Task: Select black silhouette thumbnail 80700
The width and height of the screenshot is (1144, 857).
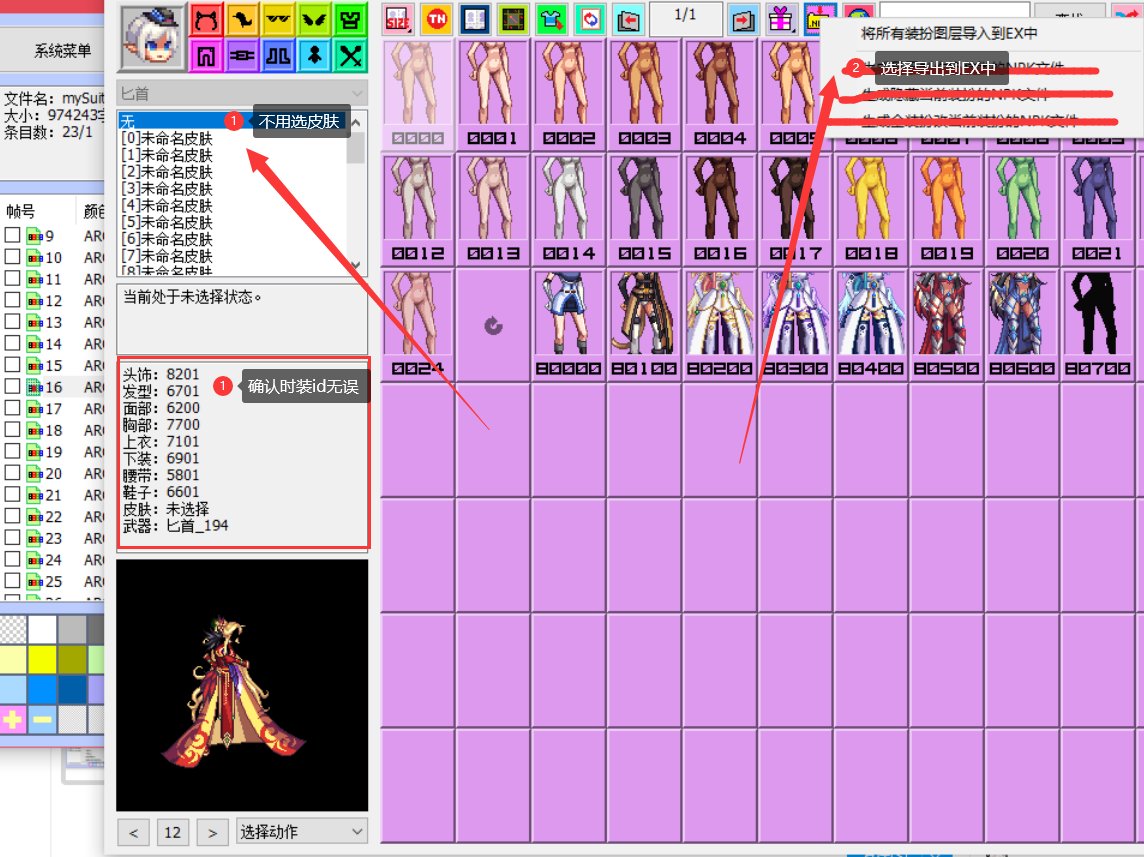Action: coord(1097,325)
